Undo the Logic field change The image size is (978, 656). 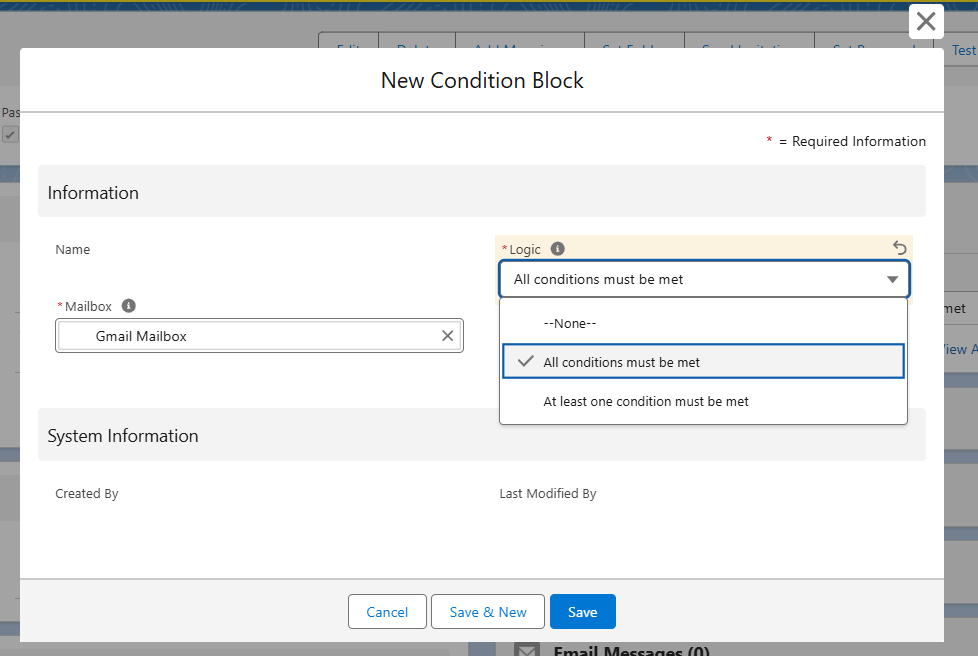pos(899,248)
